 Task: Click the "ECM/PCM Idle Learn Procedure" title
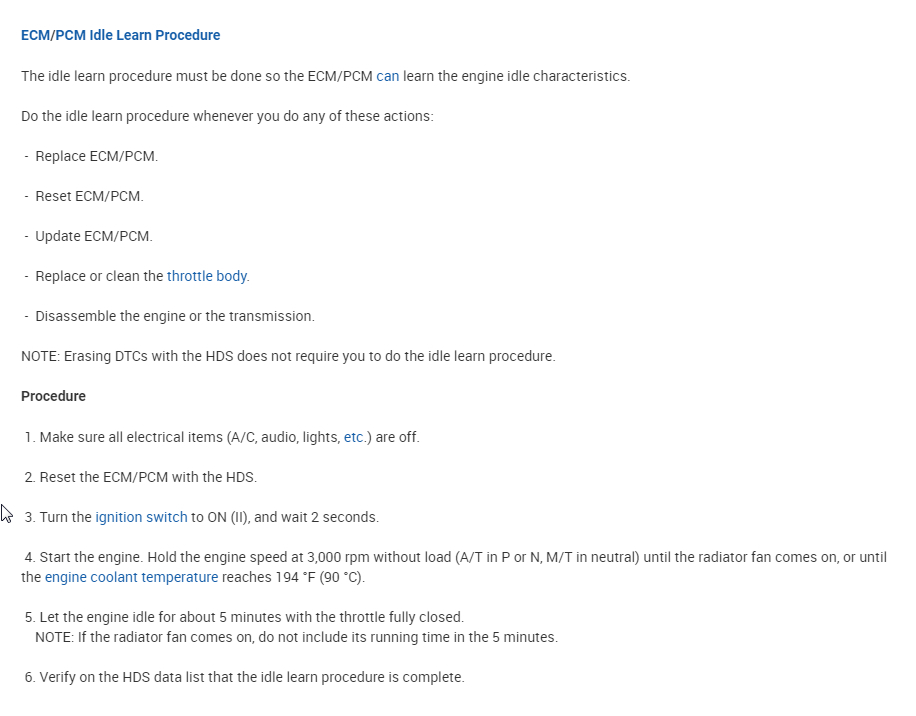point(120,35)
